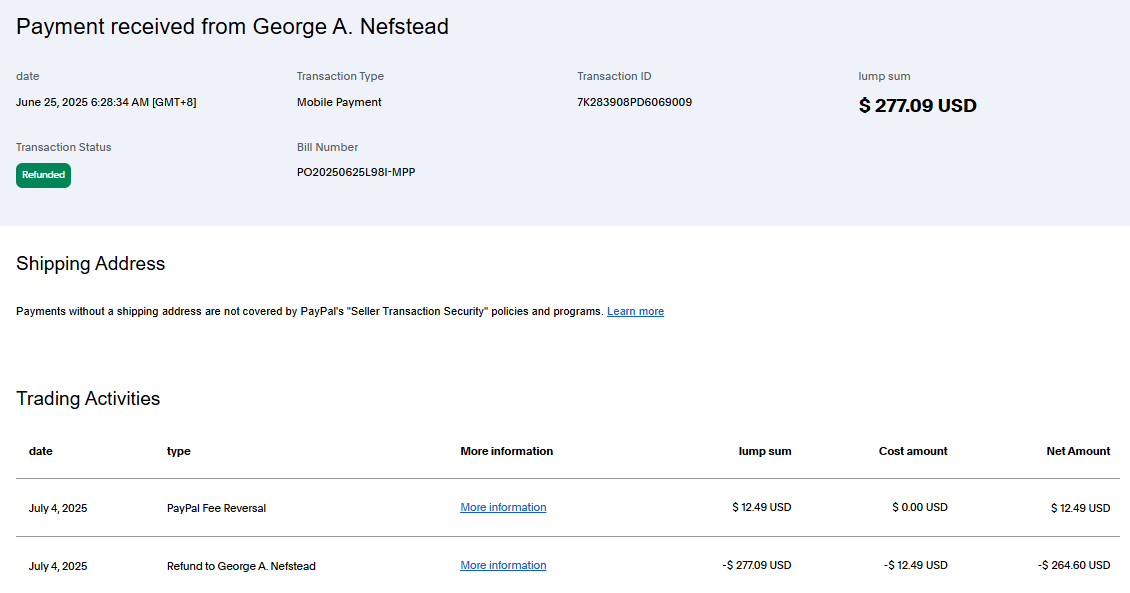Image resolution: width=1130 pixels, height=593 pixels.
Task: Click the Cost amount column header
Action: pyautogui.click(x=913, y=451)
